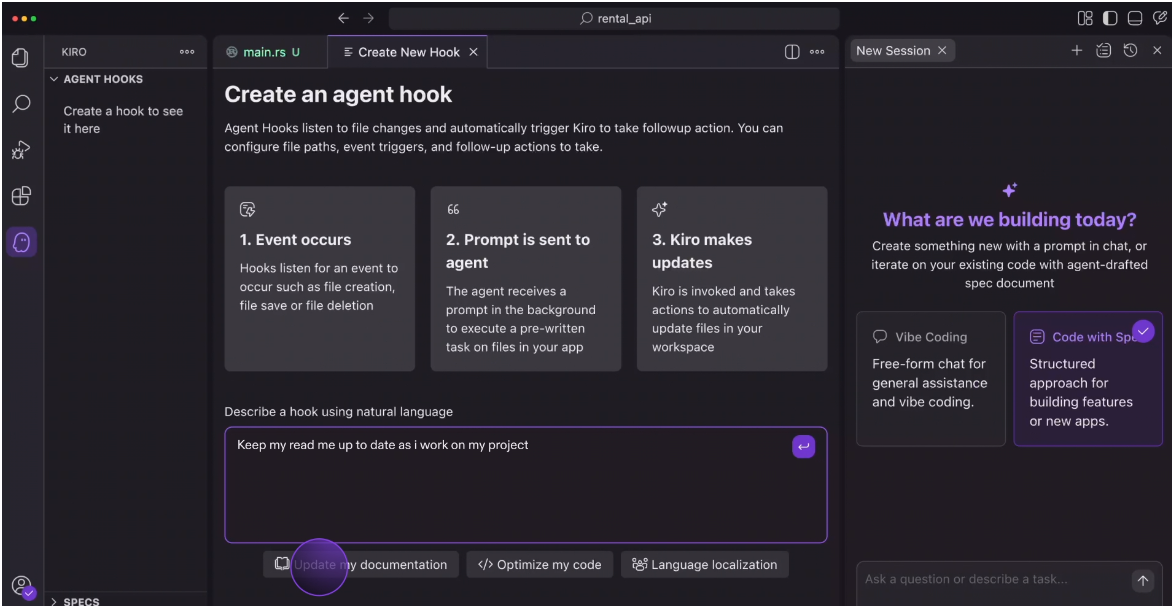Click the 'Create an agent hook' heading

[x=338, y=94]
